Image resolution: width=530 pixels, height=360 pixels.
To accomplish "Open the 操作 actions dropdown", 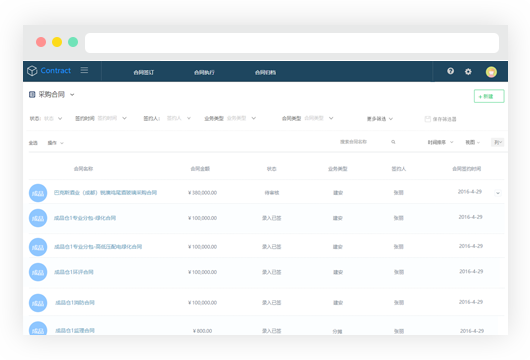I will pyautogui.click(x=55, y=143).
